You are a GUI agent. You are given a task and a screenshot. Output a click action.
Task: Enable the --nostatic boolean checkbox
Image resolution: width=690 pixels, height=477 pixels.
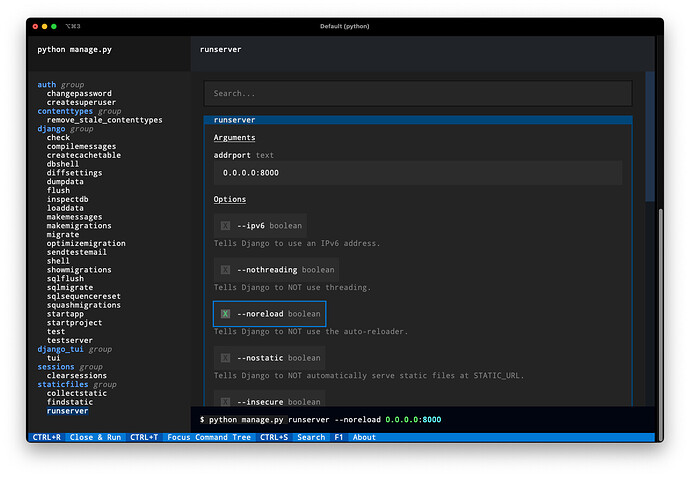click(225, 358)
